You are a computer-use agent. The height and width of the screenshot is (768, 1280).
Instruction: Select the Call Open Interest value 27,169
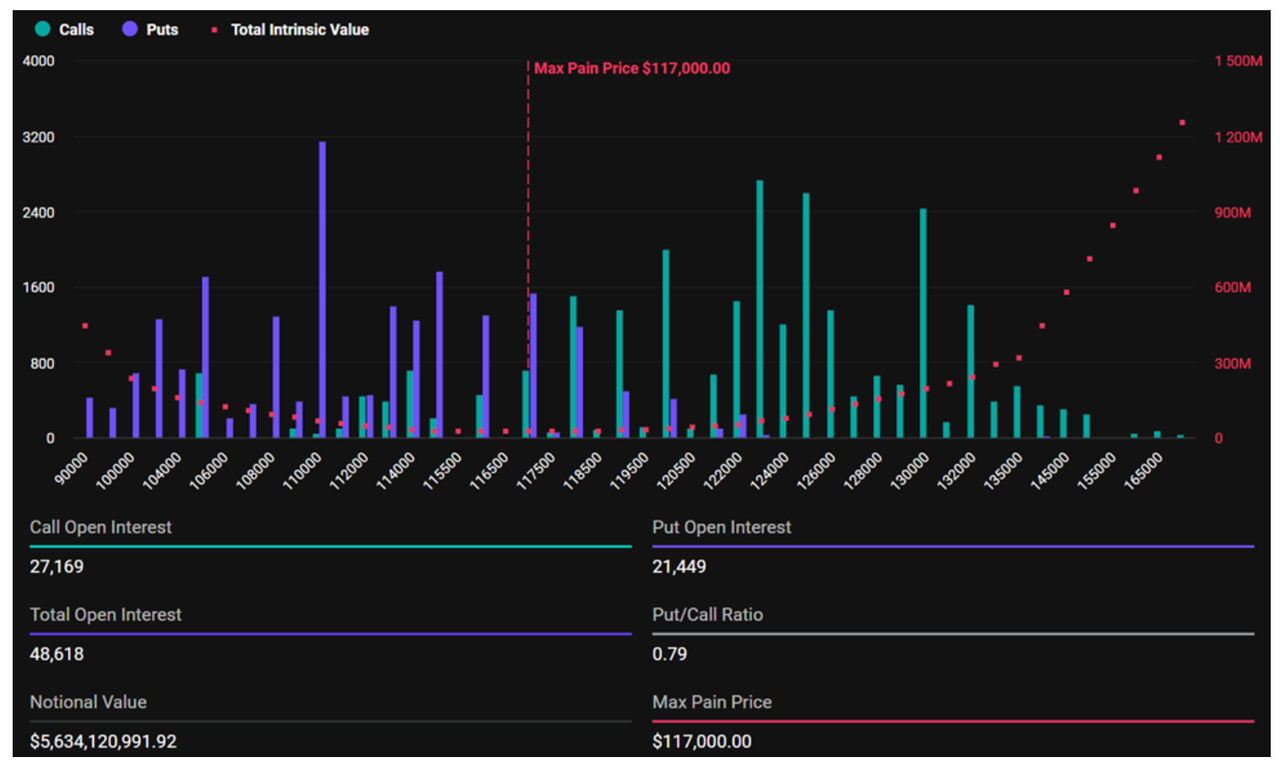pos(57,567)
